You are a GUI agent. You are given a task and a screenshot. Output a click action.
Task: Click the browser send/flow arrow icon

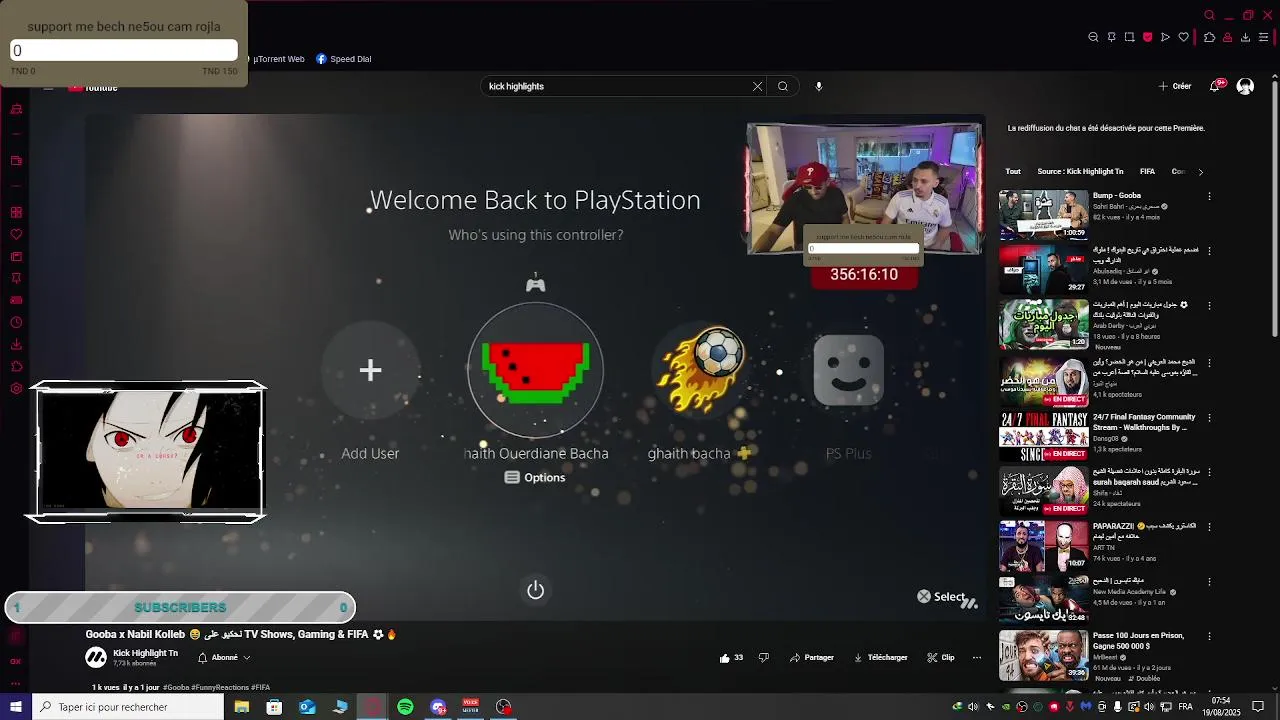point(1165,37)
